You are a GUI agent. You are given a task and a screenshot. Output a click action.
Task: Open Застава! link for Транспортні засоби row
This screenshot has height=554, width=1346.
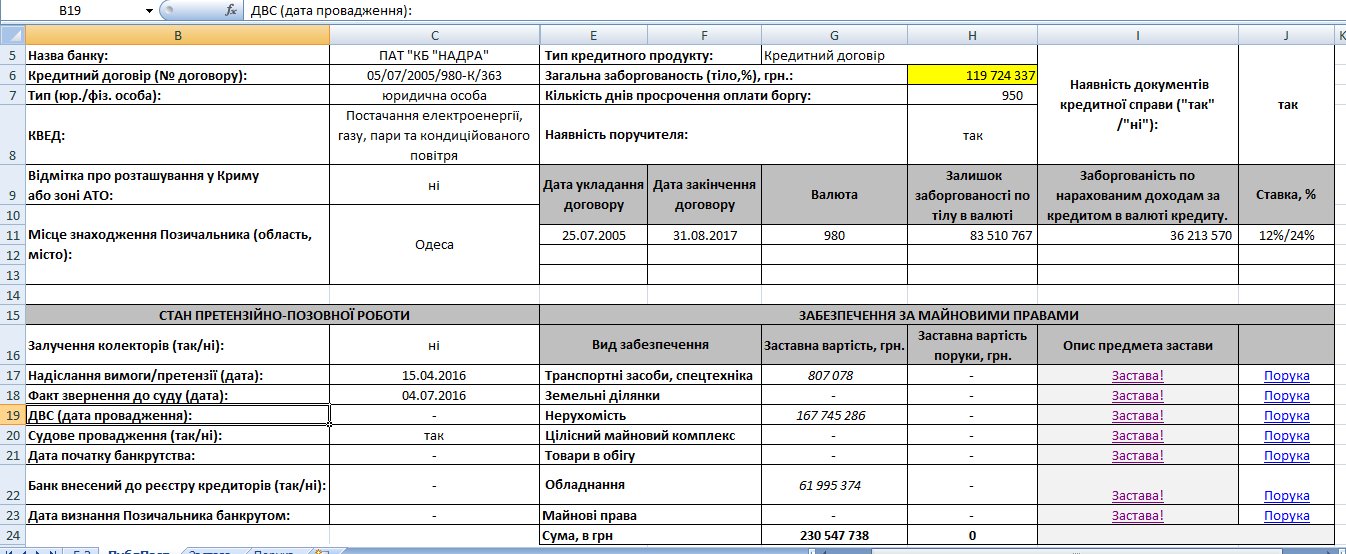coord(1137,376)
